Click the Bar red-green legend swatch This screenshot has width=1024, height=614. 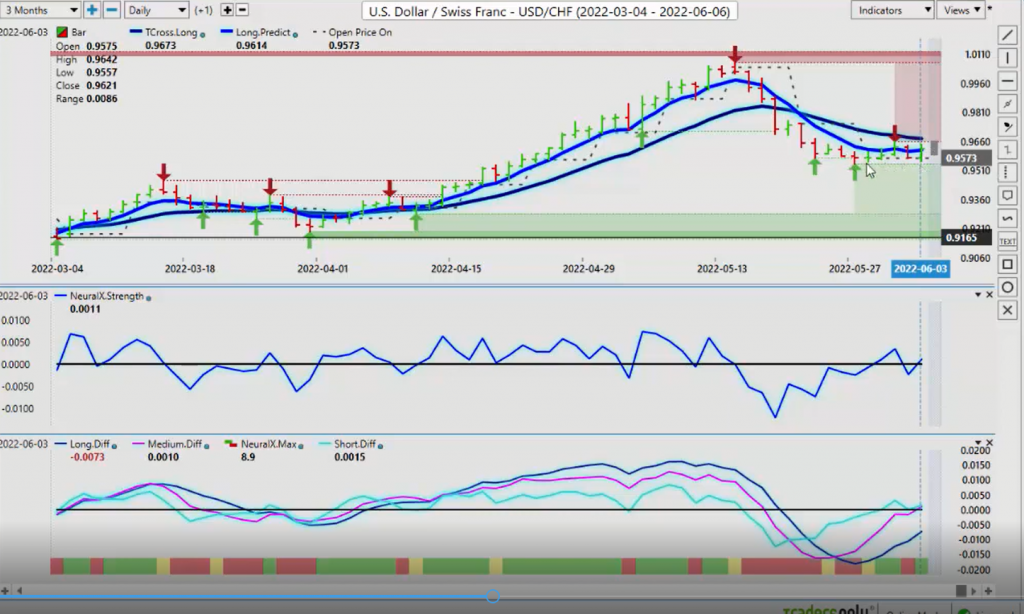(62, 32)
